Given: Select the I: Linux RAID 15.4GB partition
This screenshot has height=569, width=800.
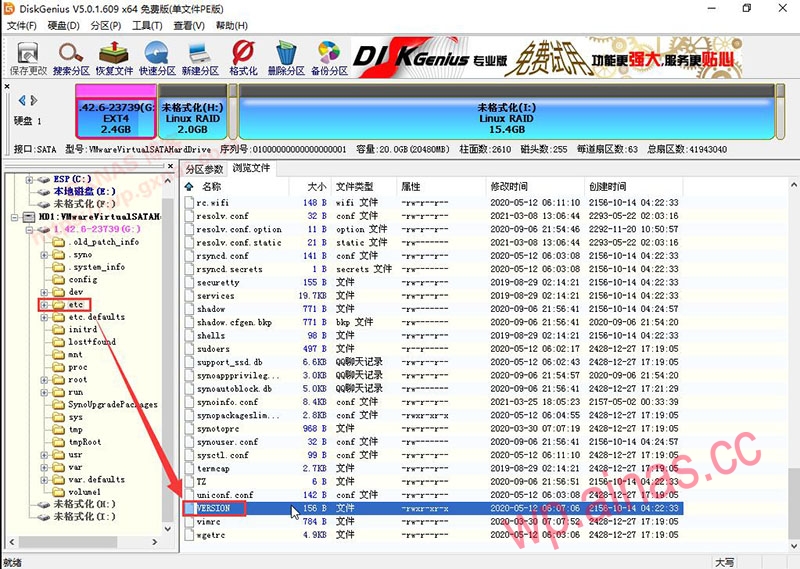Looking at the screenshot, I should 506,112.
